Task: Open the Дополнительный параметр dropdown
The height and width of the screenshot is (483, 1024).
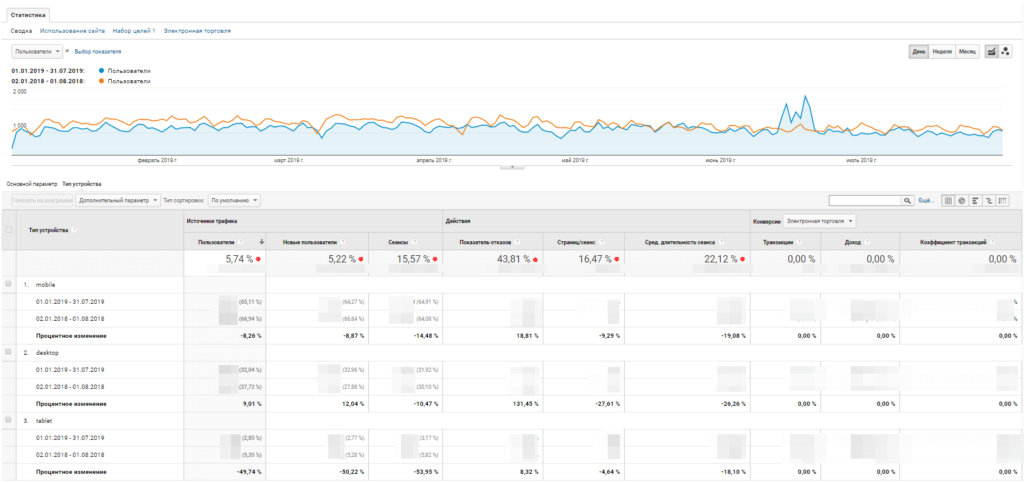Action: click(x=118, y=200)
